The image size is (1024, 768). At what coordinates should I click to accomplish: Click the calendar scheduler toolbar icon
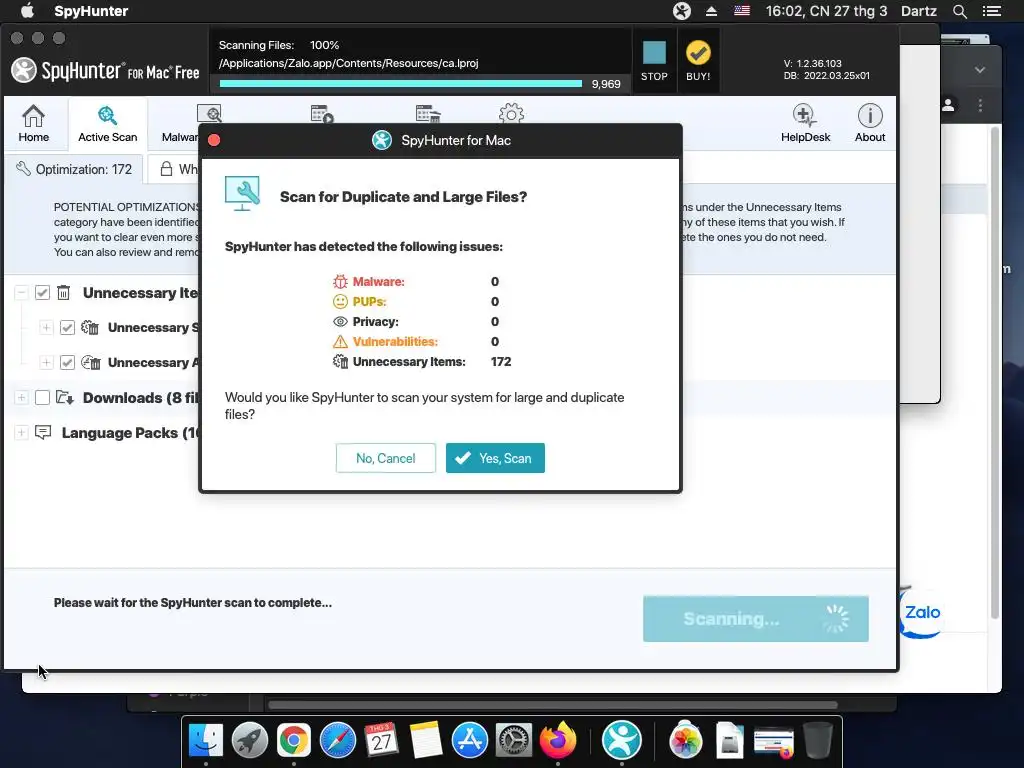pyautogui.click(x=322, y=114)
